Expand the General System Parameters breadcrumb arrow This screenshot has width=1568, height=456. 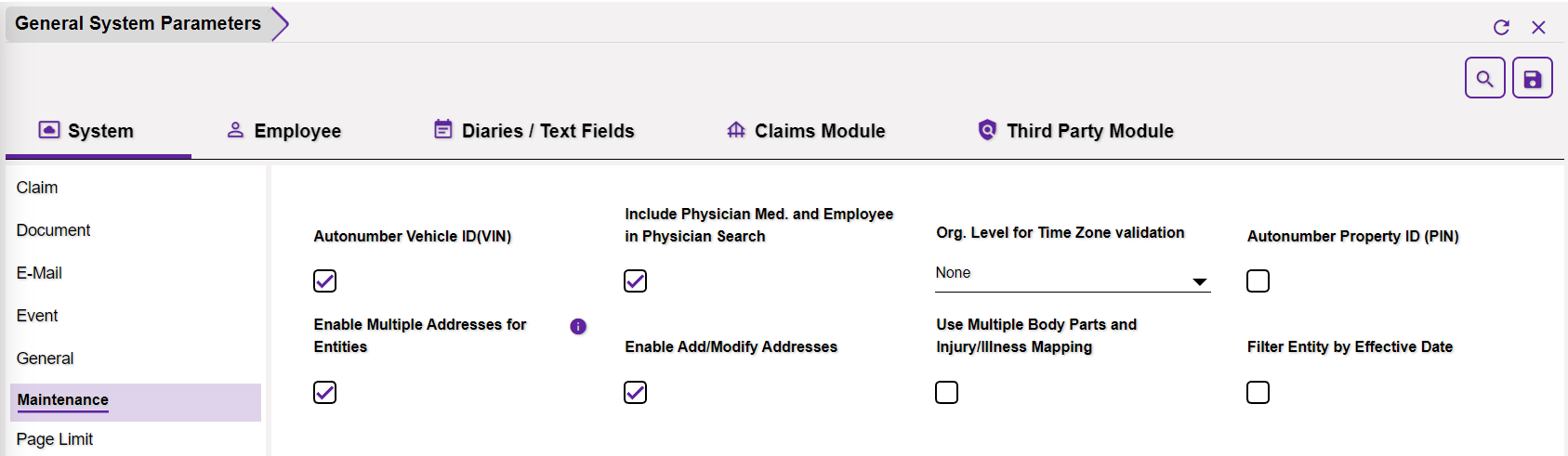(280, 24)
